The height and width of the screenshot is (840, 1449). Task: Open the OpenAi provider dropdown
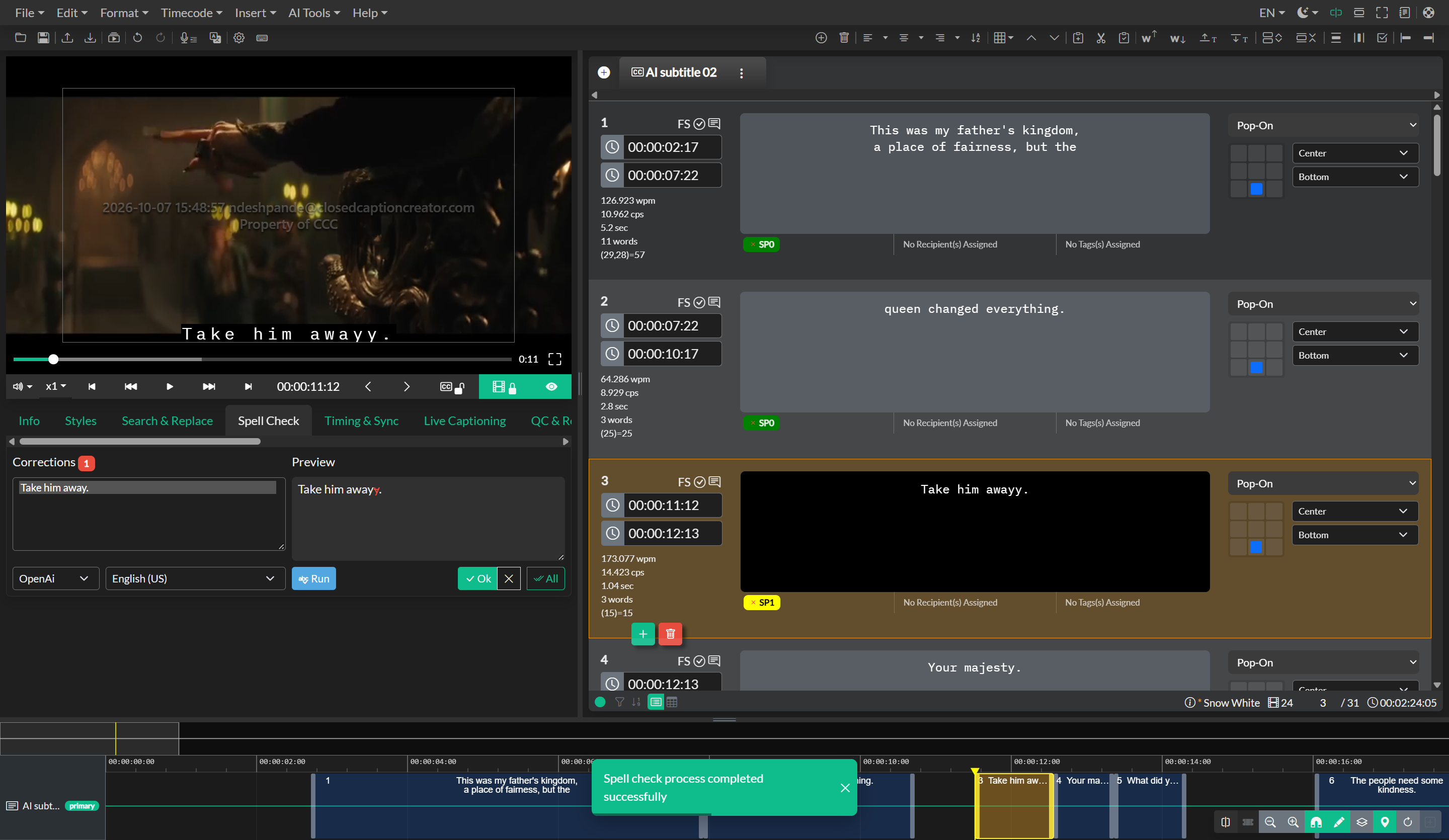pos(55,578)
